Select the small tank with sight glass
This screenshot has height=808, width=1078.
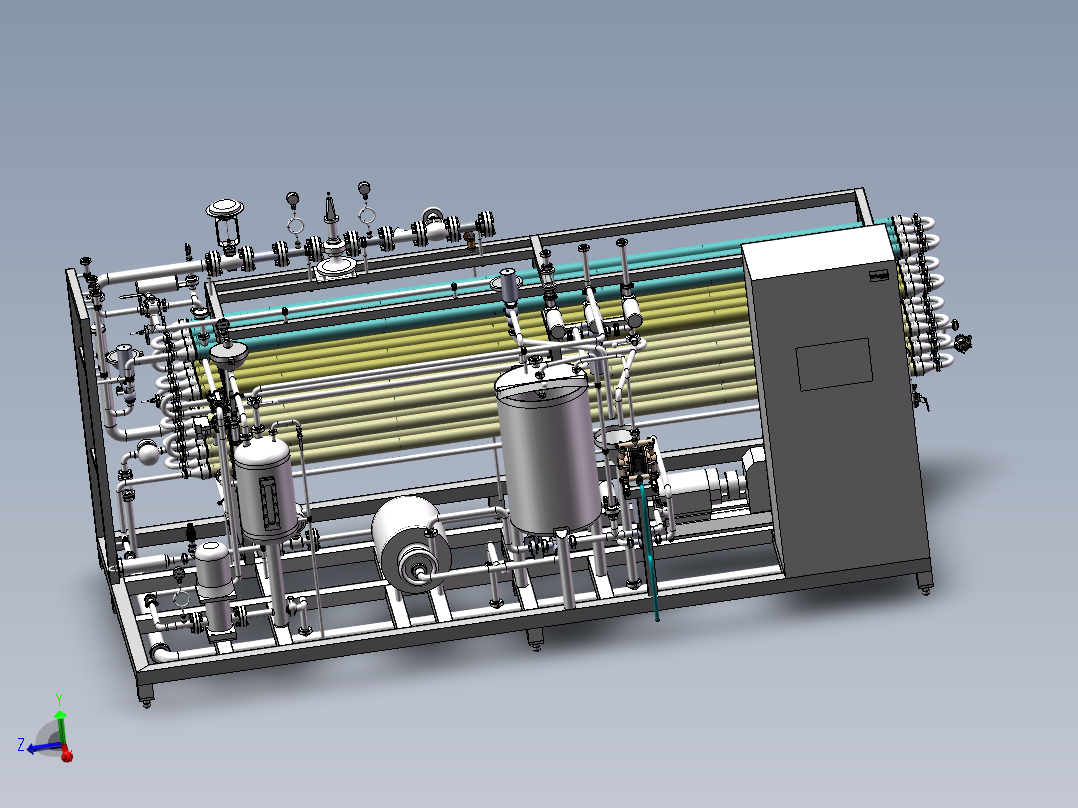(x=267, y=488)
